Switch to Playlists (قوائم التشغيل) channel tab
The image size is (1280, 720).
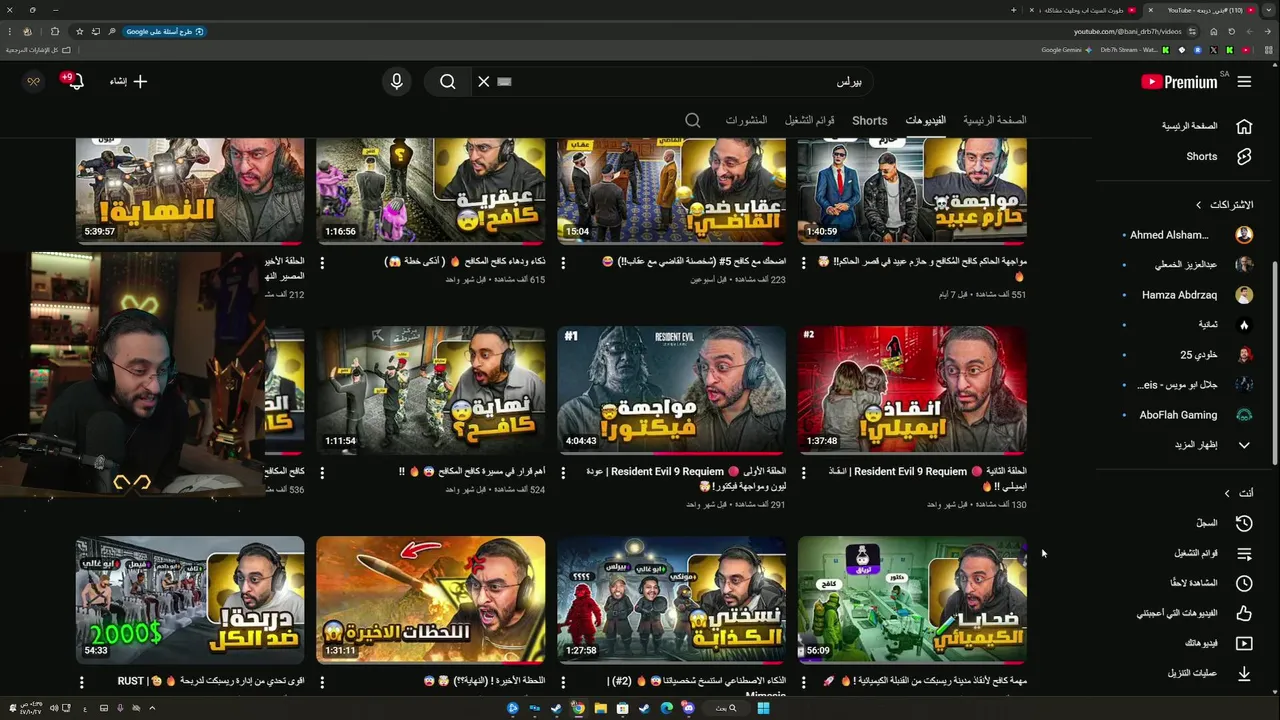point(810,120)
